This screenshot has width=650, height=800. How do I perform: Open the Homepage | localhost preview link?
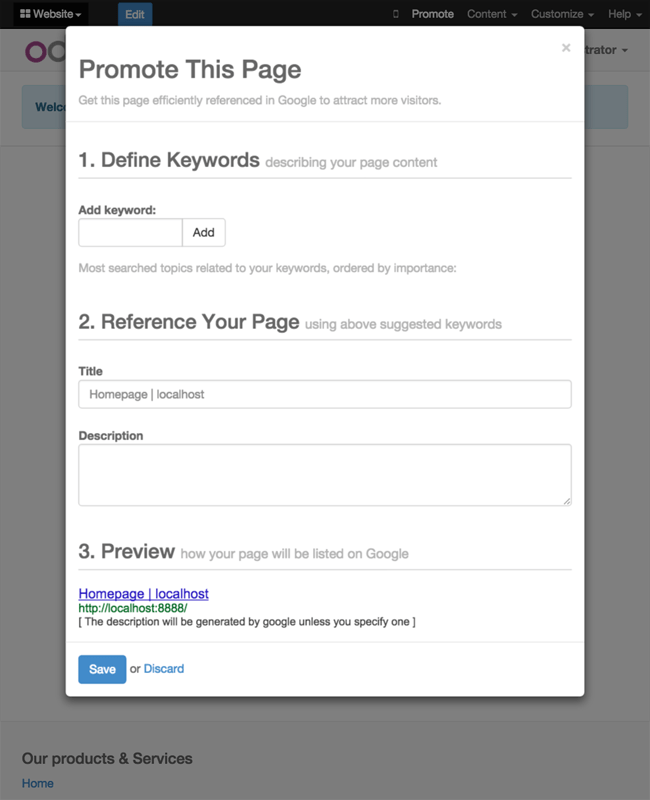point(143,594)
